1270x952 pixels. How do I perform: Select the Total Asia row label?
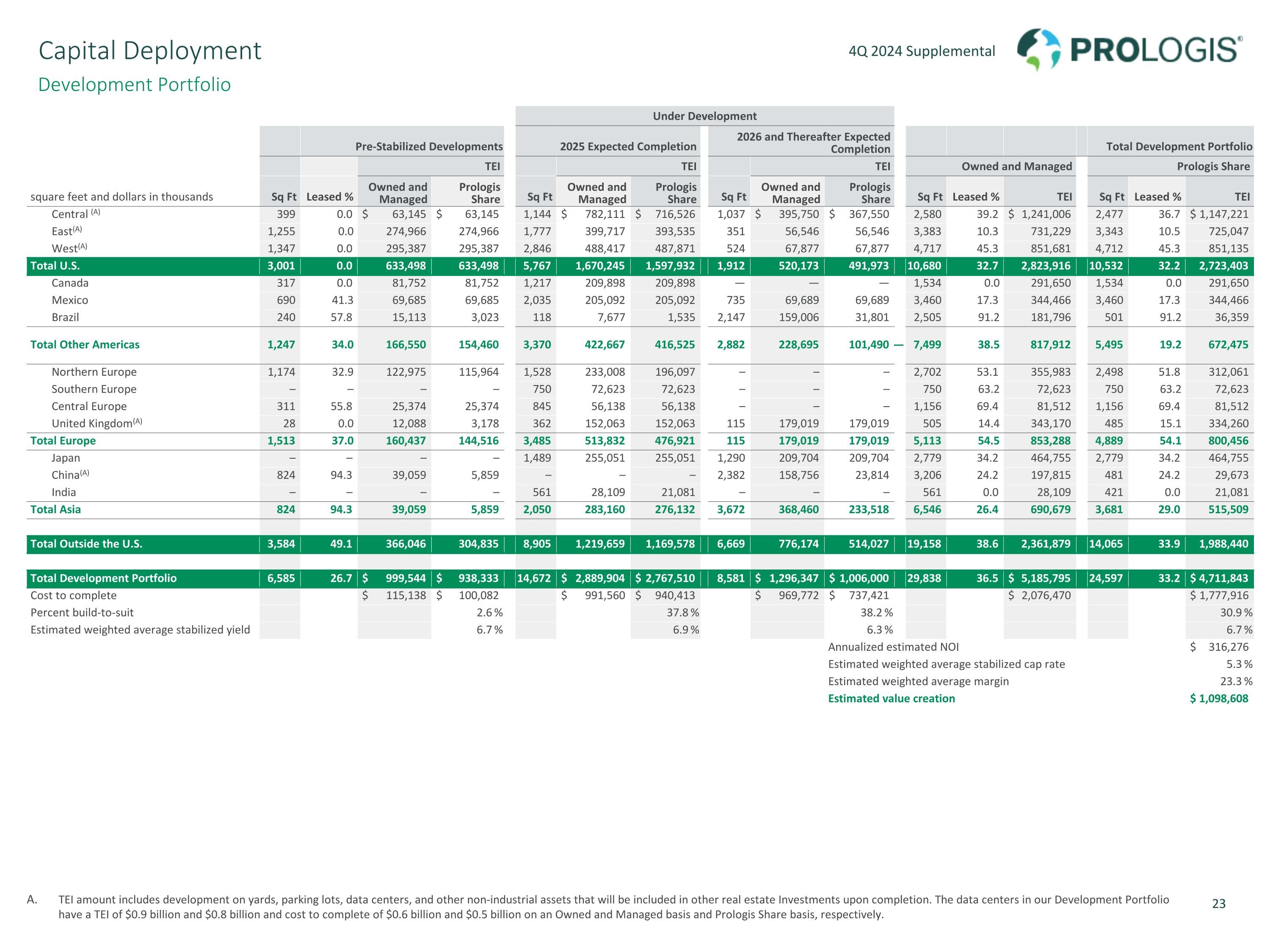(56, 509)
